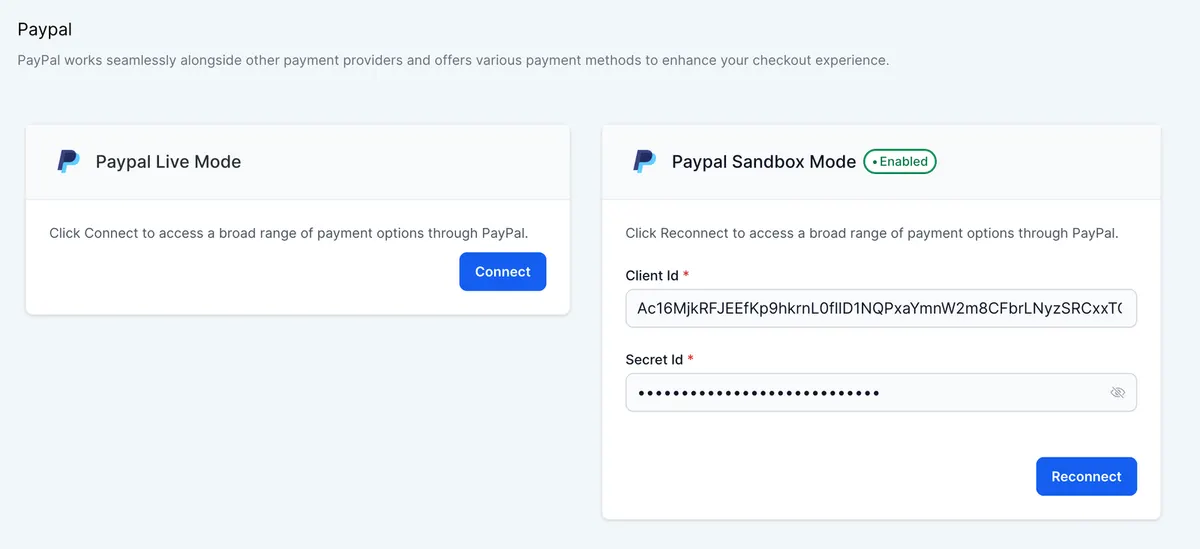Focus the Client Id input field
This screenshot has height=549, width=1200.
[x=881, y=309]
